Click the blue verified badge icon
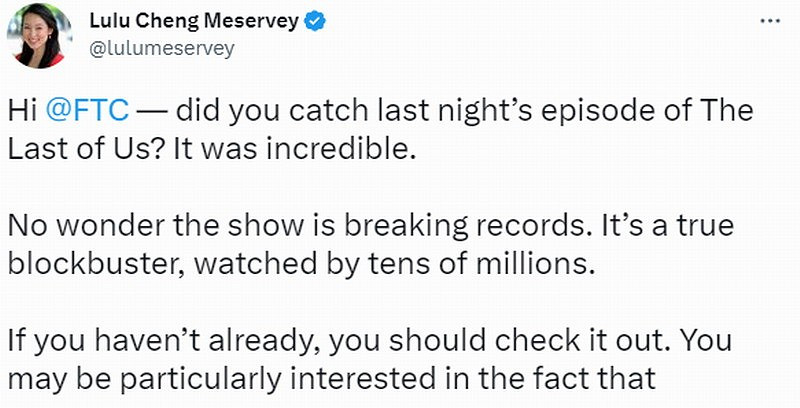The height and width of the screenshot is (408, 800). tap(312, 21)
